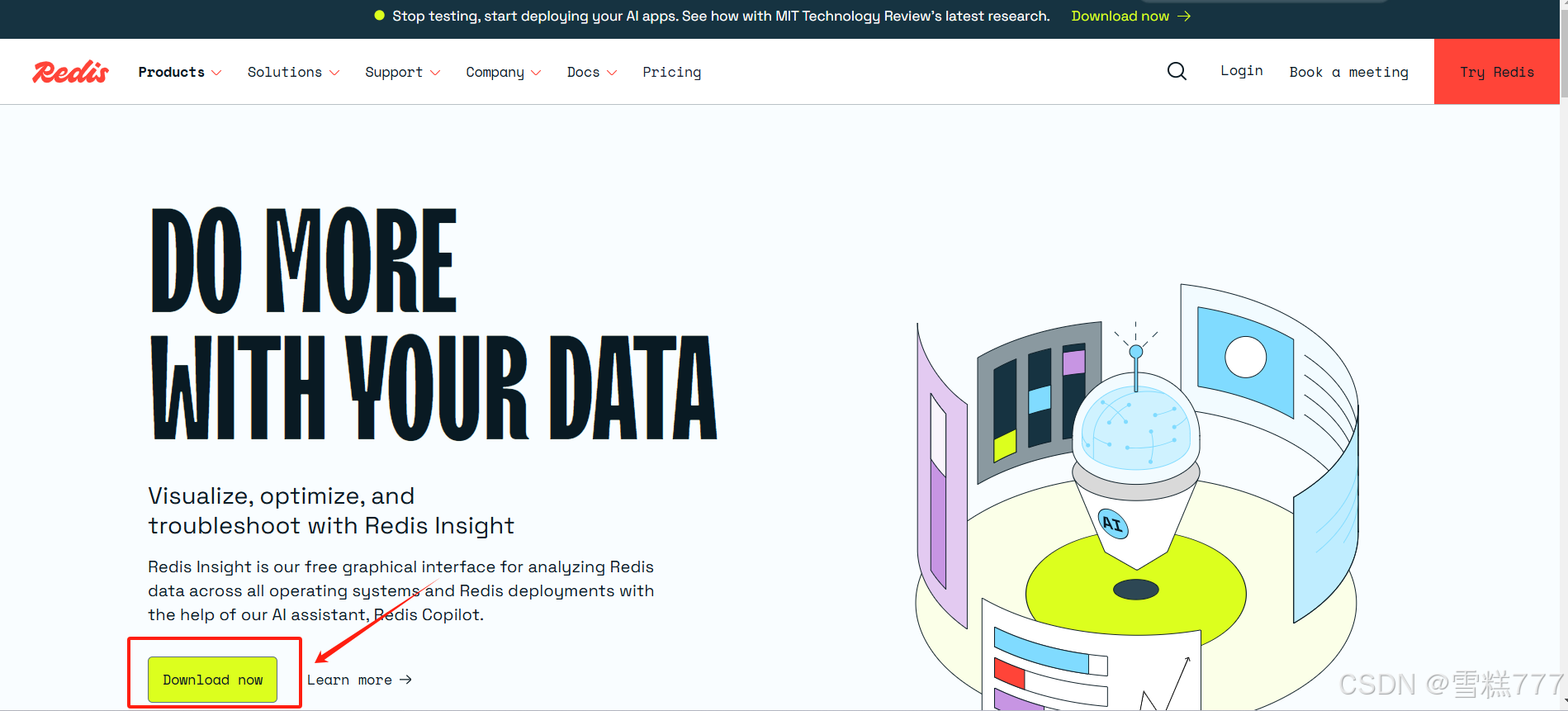Image resolution: width=1568 pixels, height=711 pixels.
Task: Click the arrow beside banner Download now
Action: [1184, 17]
